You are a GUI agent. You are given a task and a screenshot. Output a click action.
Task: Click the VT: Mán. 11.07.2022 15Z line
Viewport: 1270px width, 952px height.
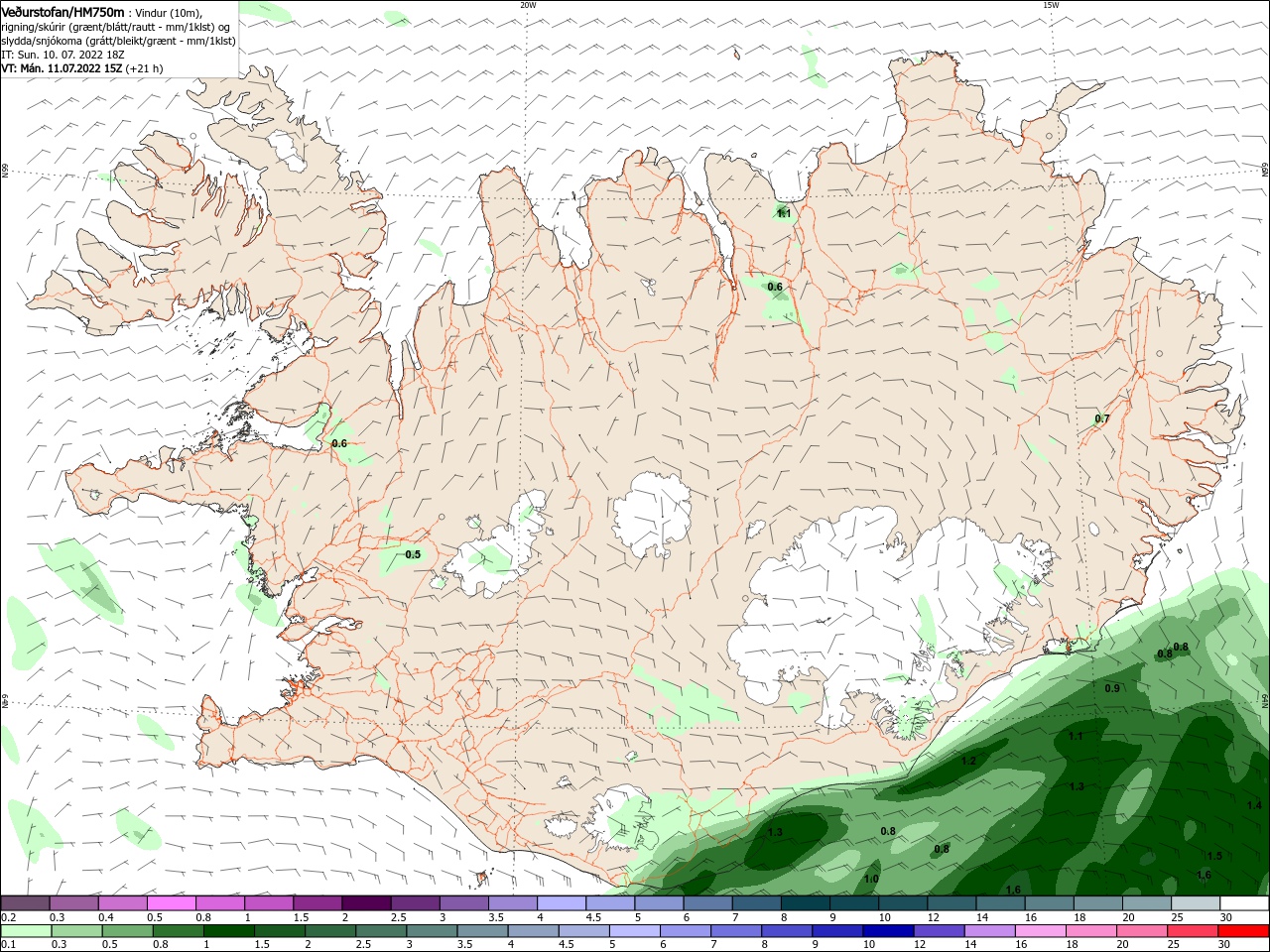(x=82, y=68)
